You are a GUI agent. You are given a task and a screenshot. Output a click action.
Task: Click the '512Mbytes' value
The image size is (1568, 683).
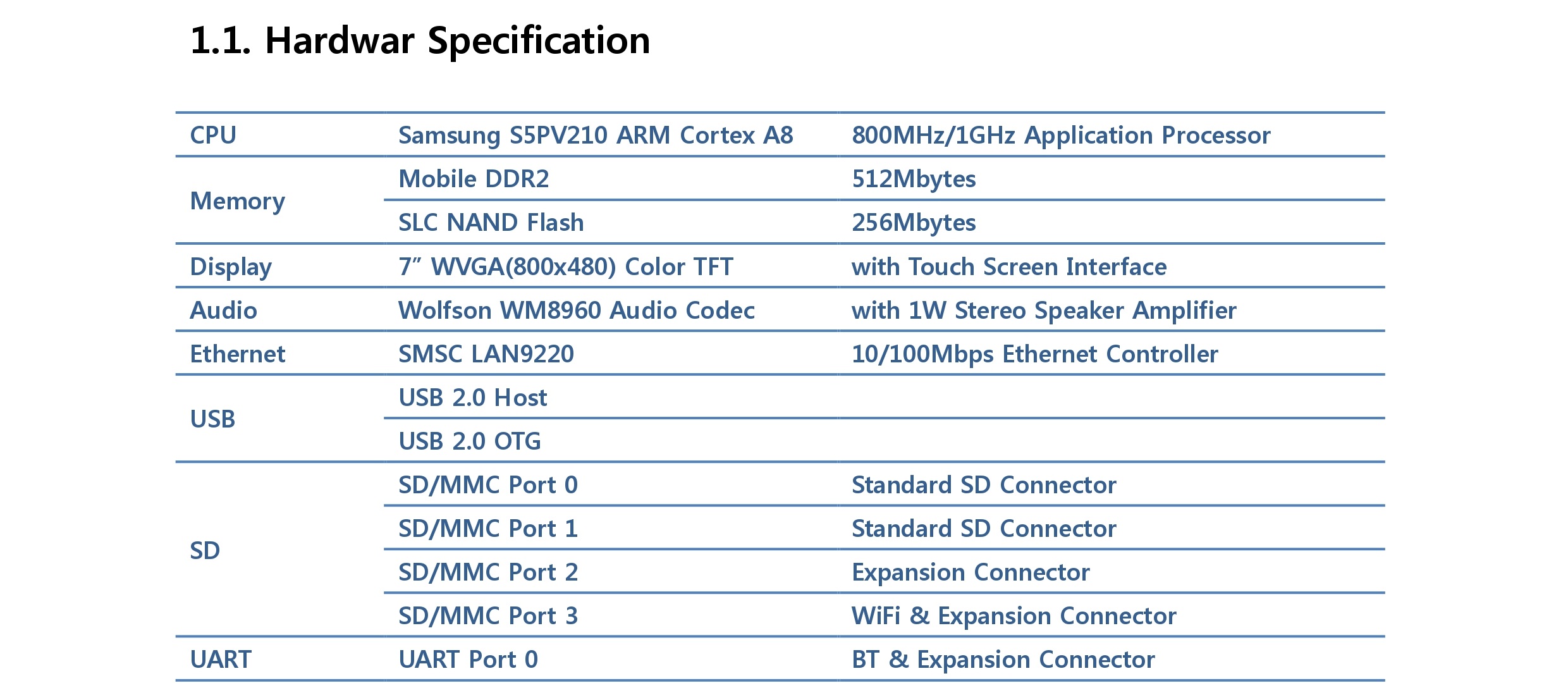(x=914, y=179)
